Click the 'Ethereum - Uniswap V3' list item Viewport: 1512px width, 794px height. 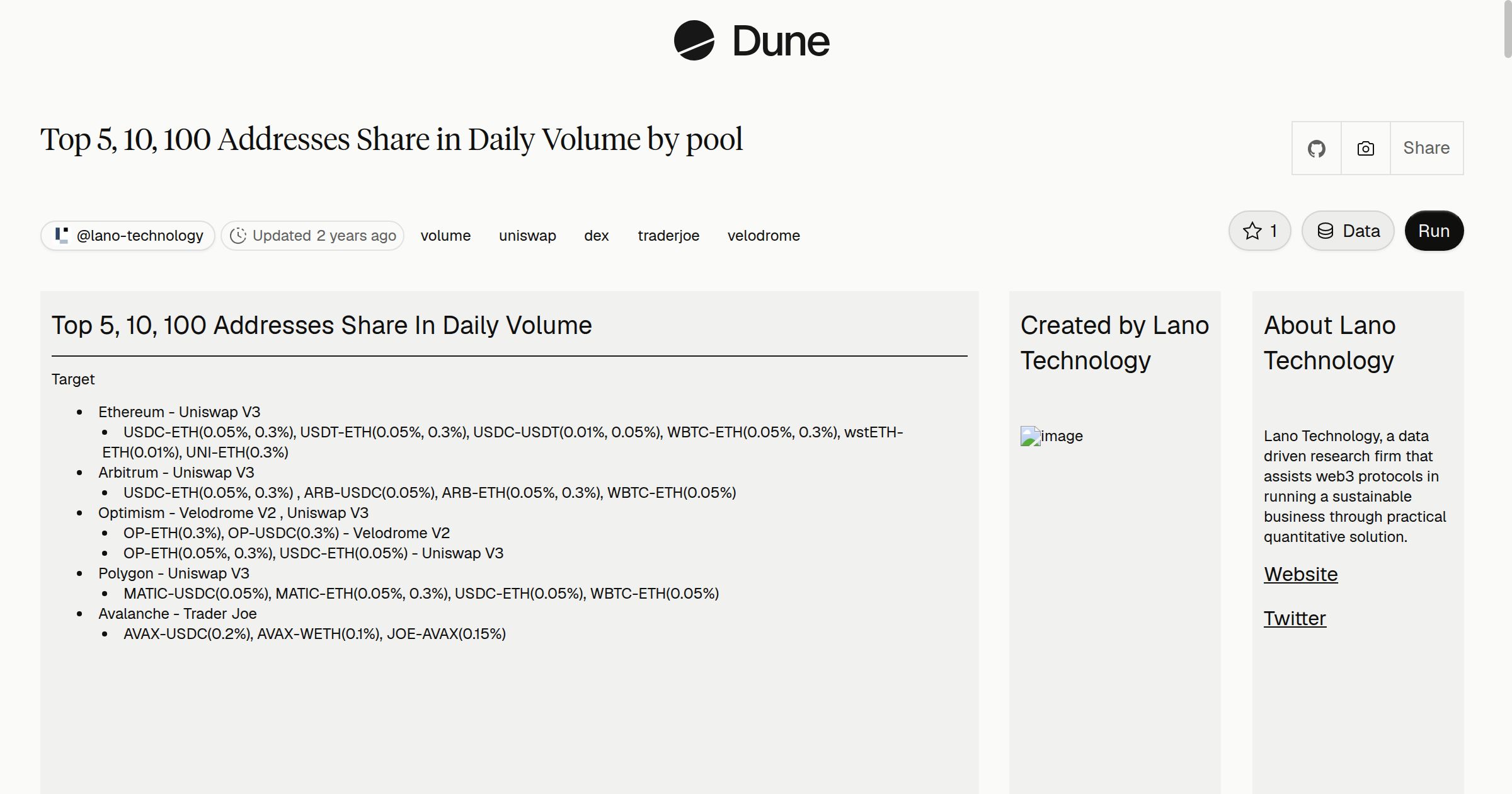pyautogui.click(x=179, y=412)
